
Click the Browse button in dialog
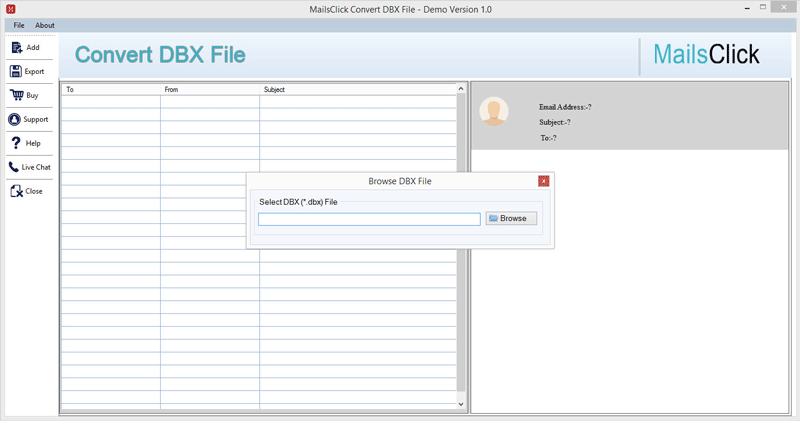pyautogui.click(x=511, y=218)
